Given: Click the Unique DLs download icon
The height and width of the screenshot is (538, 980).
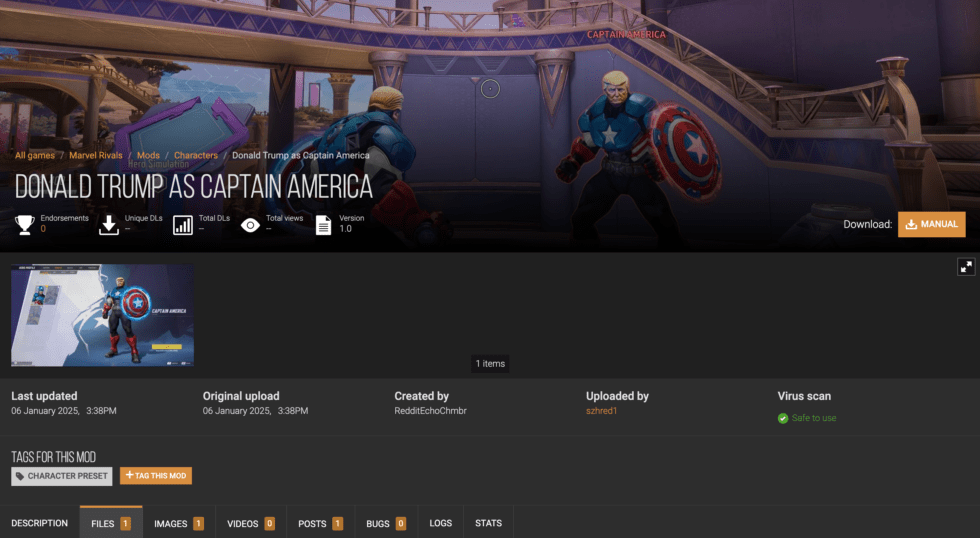Looking at the screenshot, I should coord(109,224).
